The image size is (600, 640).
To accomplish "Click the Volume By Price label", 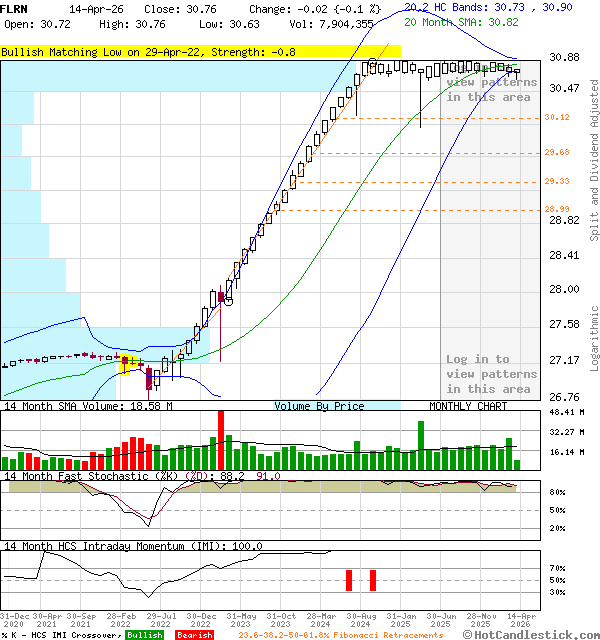I will [319, 407].
